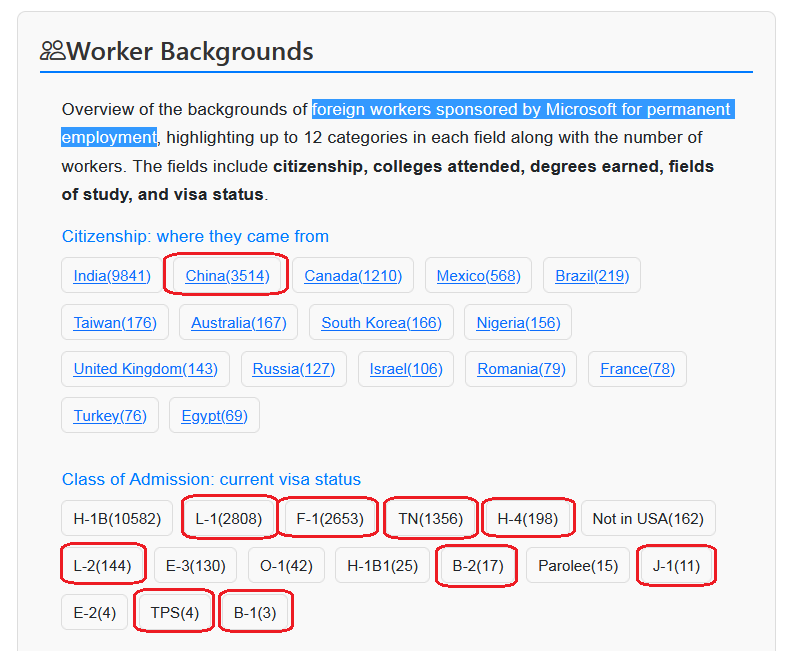Open the Australia(167) link

point(239,322)
